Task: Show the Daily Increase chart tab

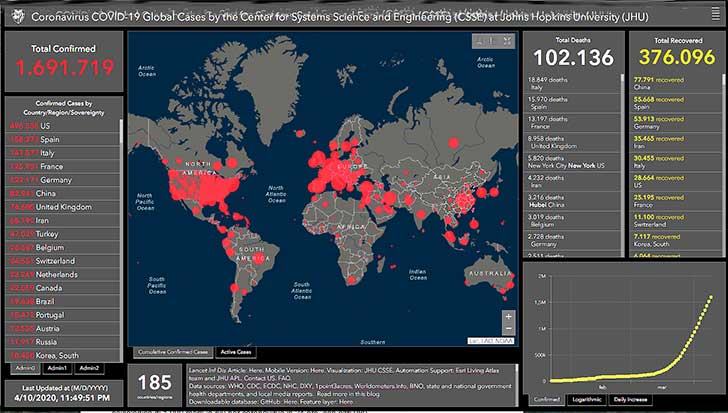Action: point(630,399)
